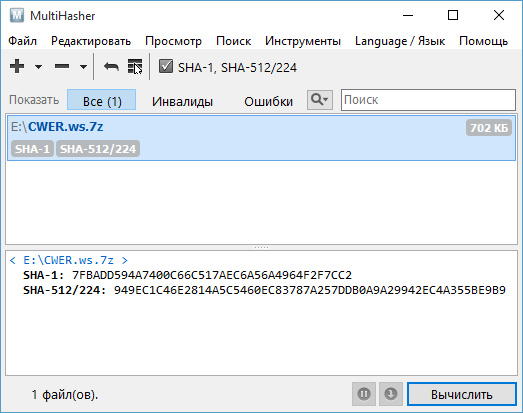Select the Ошибки filter tab
This screenshot has height=413, width=523.
coord(269,101)
